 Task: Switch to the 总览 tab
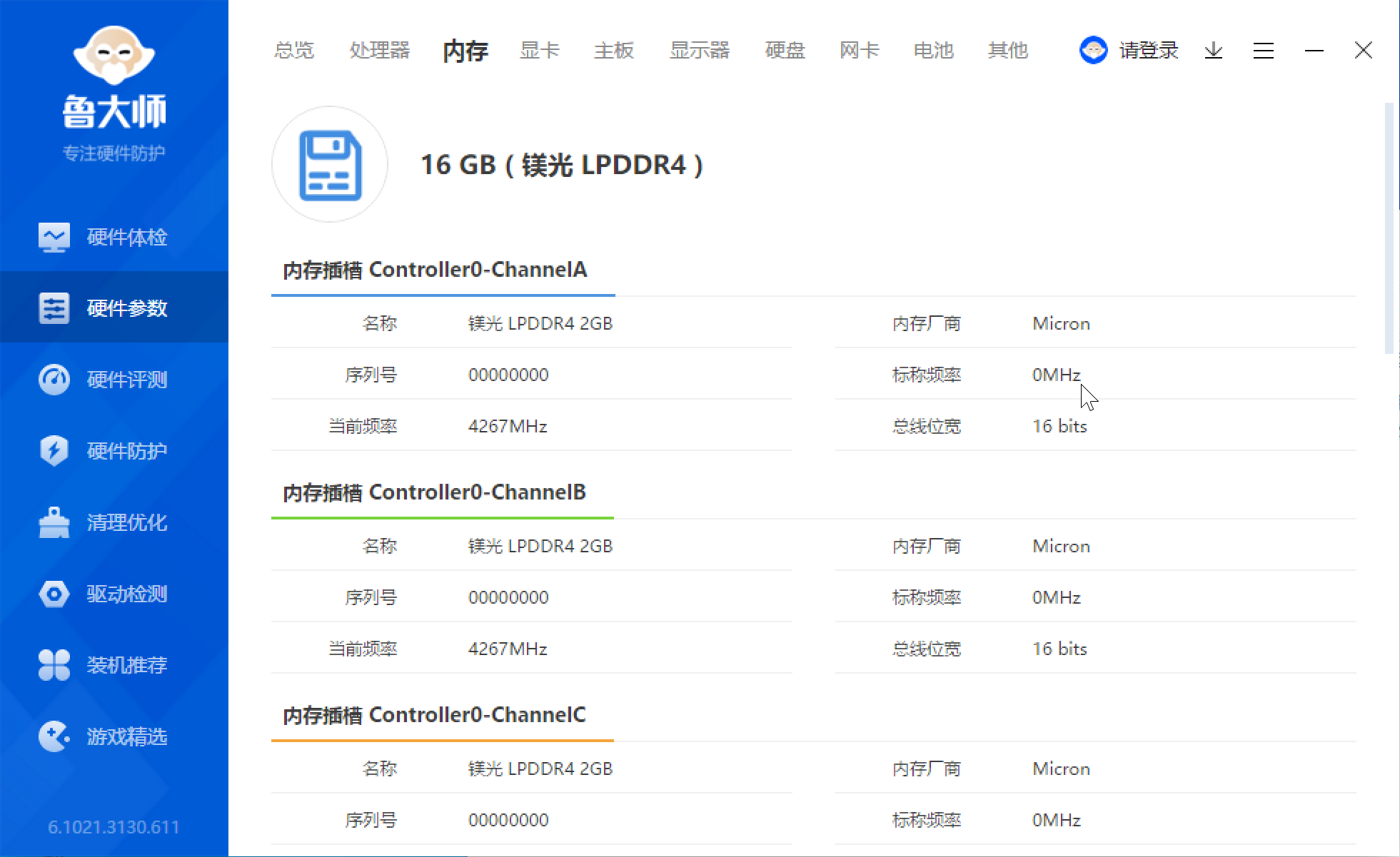(294, 50)
